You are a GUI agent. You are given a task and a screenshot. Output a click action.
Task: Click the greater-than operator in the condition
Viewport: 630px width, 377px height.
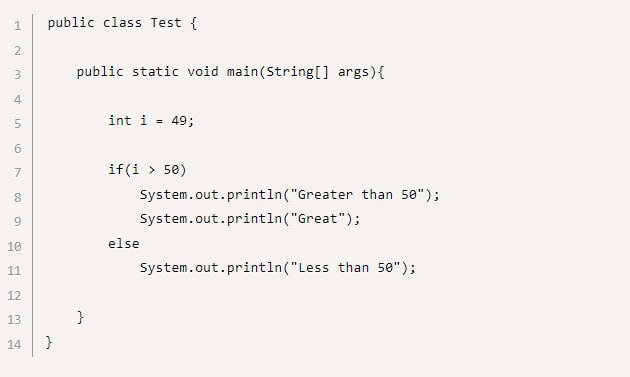coord(151,170)
